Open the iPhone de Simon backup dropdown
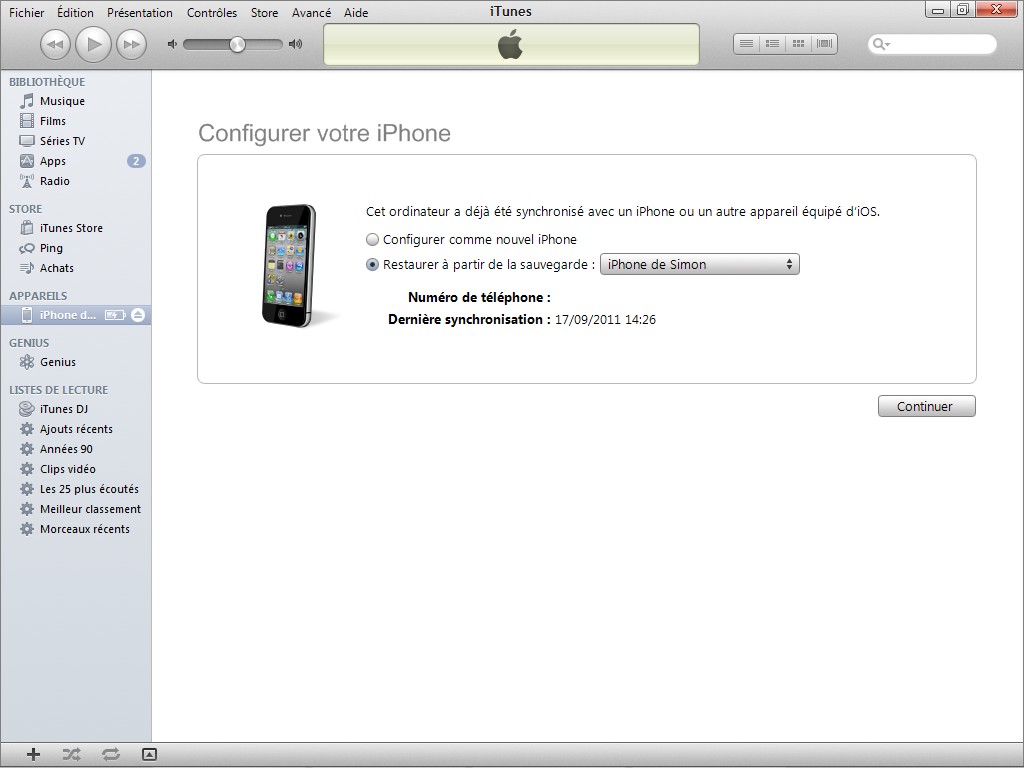The image size is (1024, 768). [699, 265]
